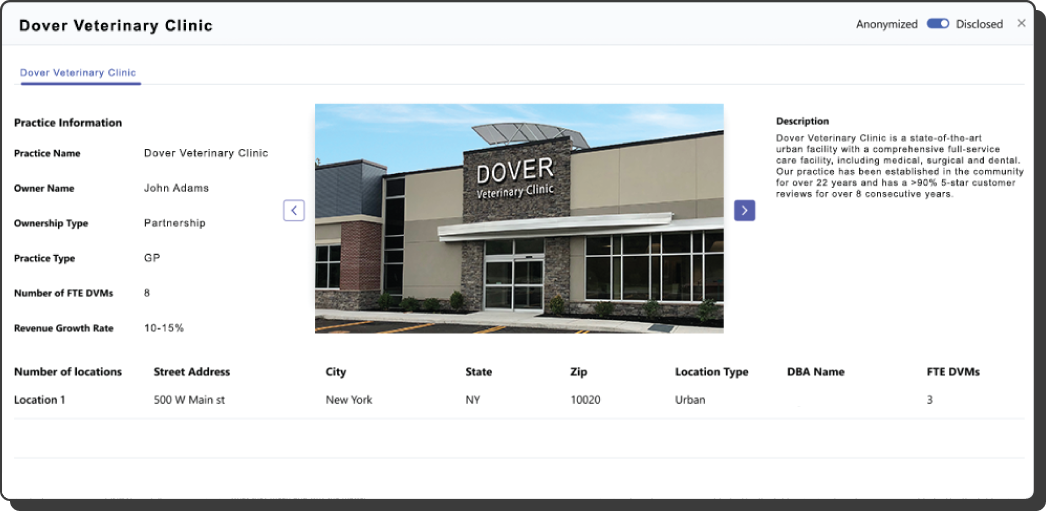Show the next clinic photo
Screen dimensions: 1046x511
(744, 210)
